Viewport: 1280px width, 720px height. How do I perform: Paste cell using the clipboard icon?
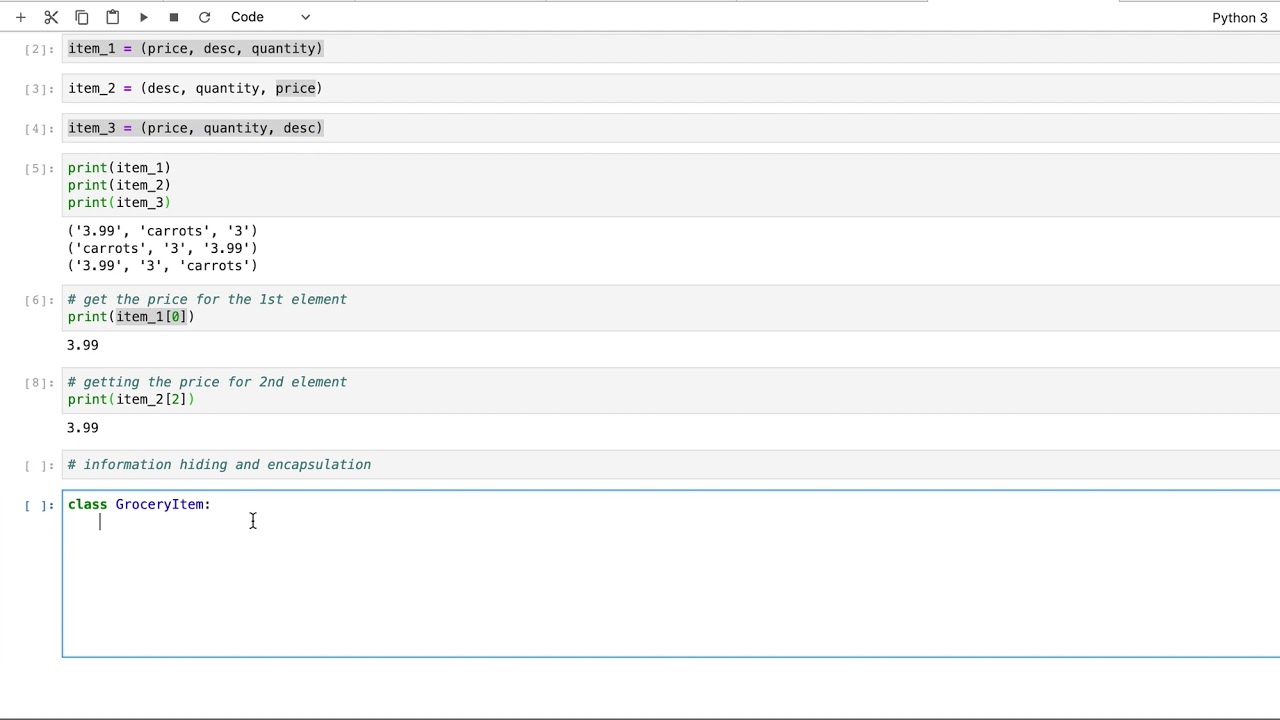pos(113,17)
